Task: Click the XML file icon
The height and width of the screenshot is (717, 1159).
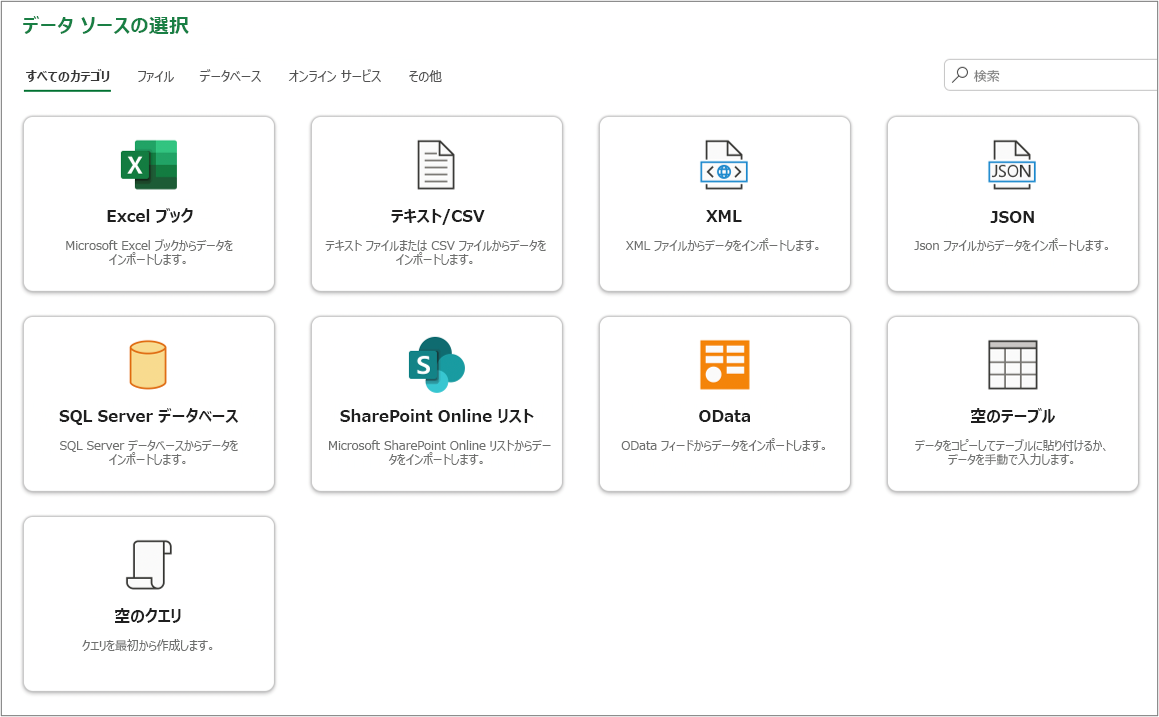Action: pos(724,164)
